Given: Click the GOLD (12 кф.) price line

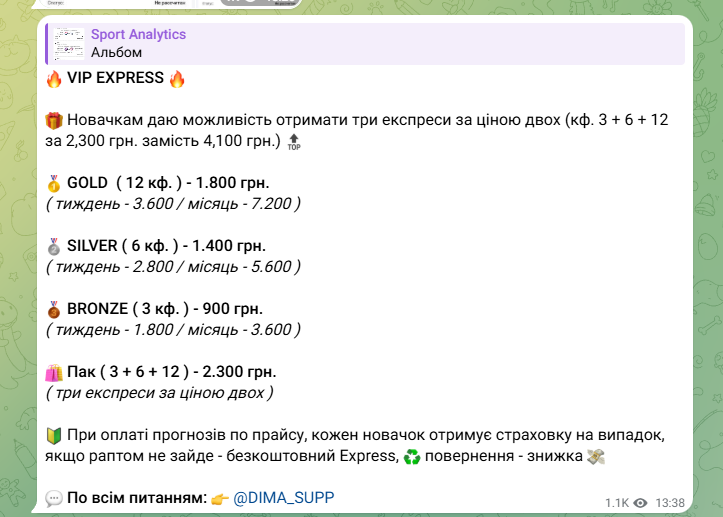Looking at the screenshot, I should tap(168, 183).
